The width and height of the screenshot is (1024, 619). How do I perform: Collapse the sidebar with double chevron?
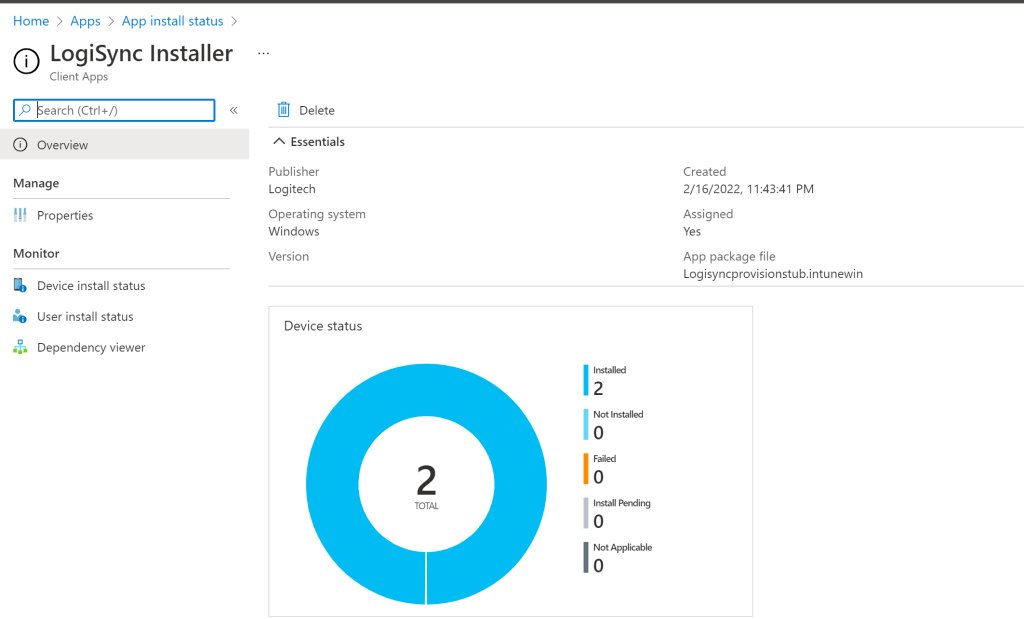pos(234,111)
